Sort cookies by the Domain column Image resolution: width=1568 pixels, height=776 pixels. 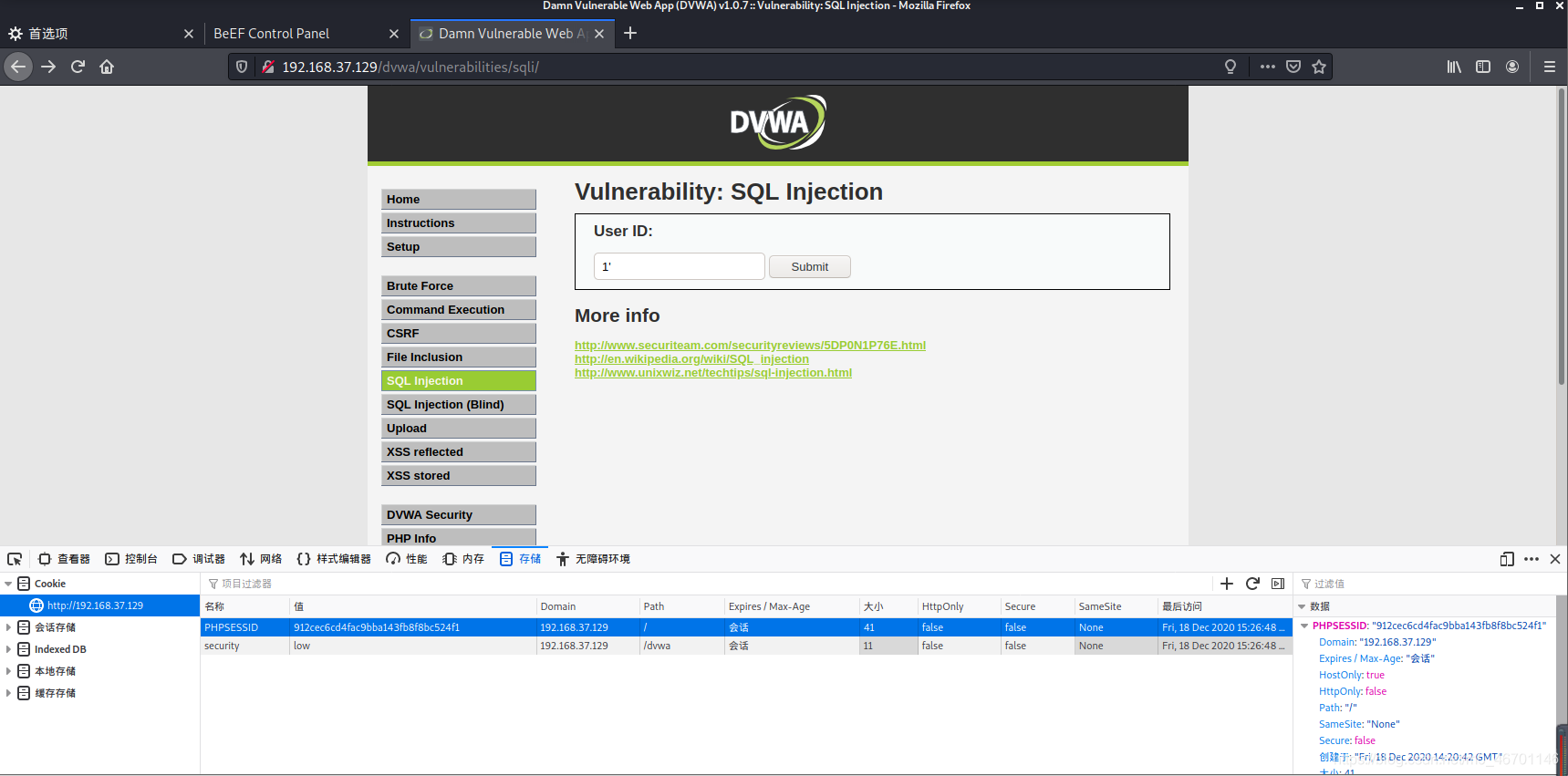click(587, 606)
